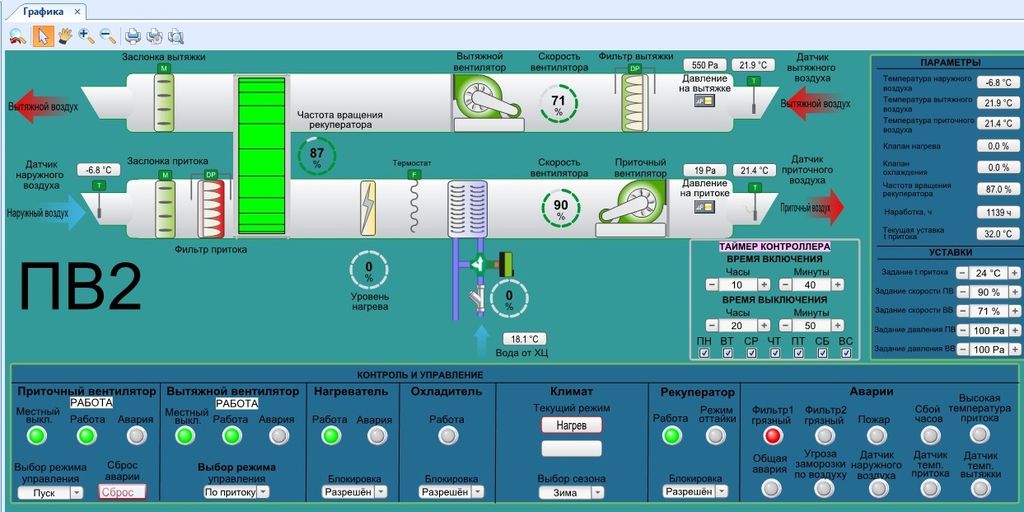The image size is (1024, 512).
Task: Expand the Зима season dropdown
Action: 599,492
